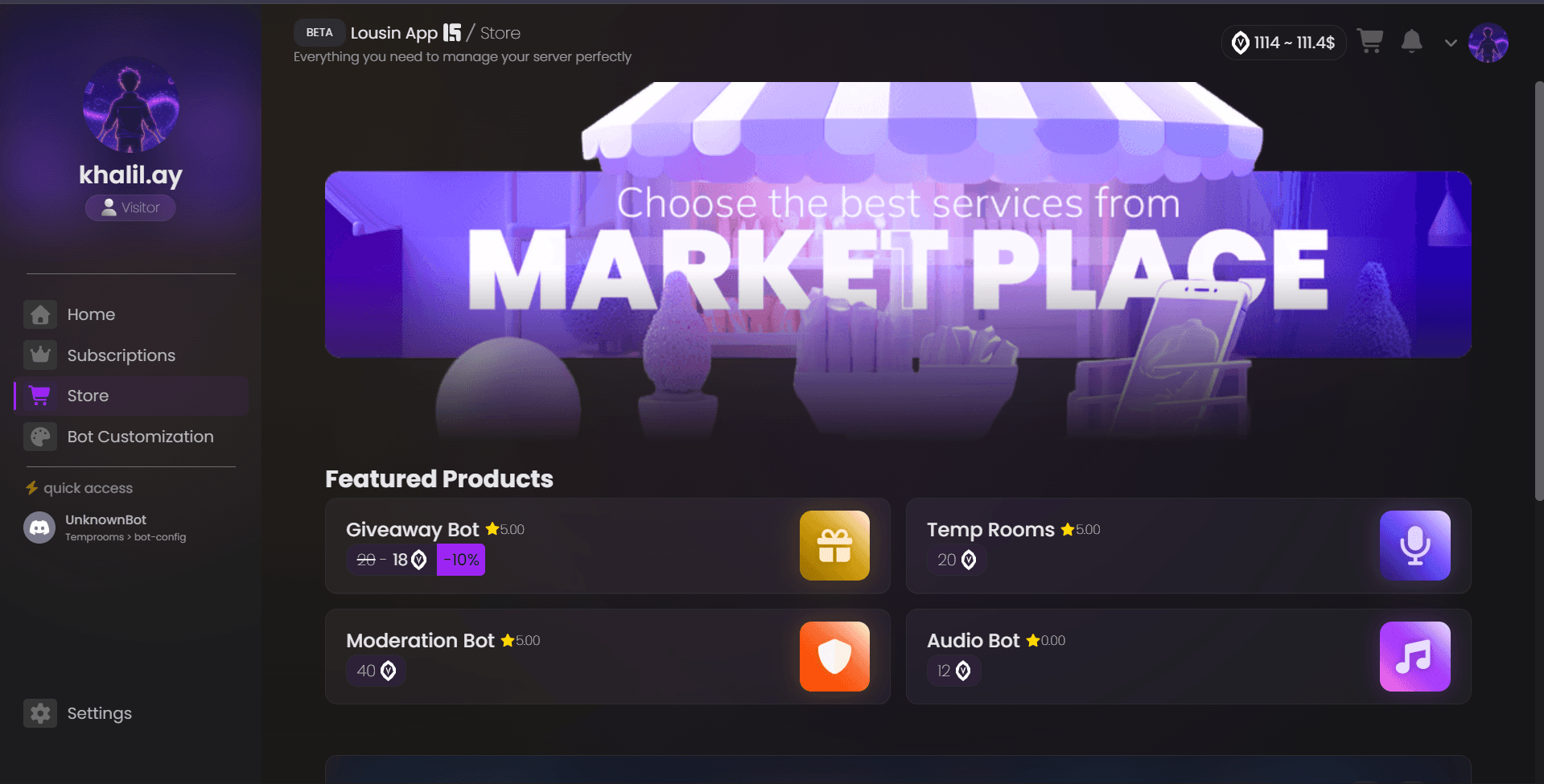Expand the account dropdown chevron

1451,43
